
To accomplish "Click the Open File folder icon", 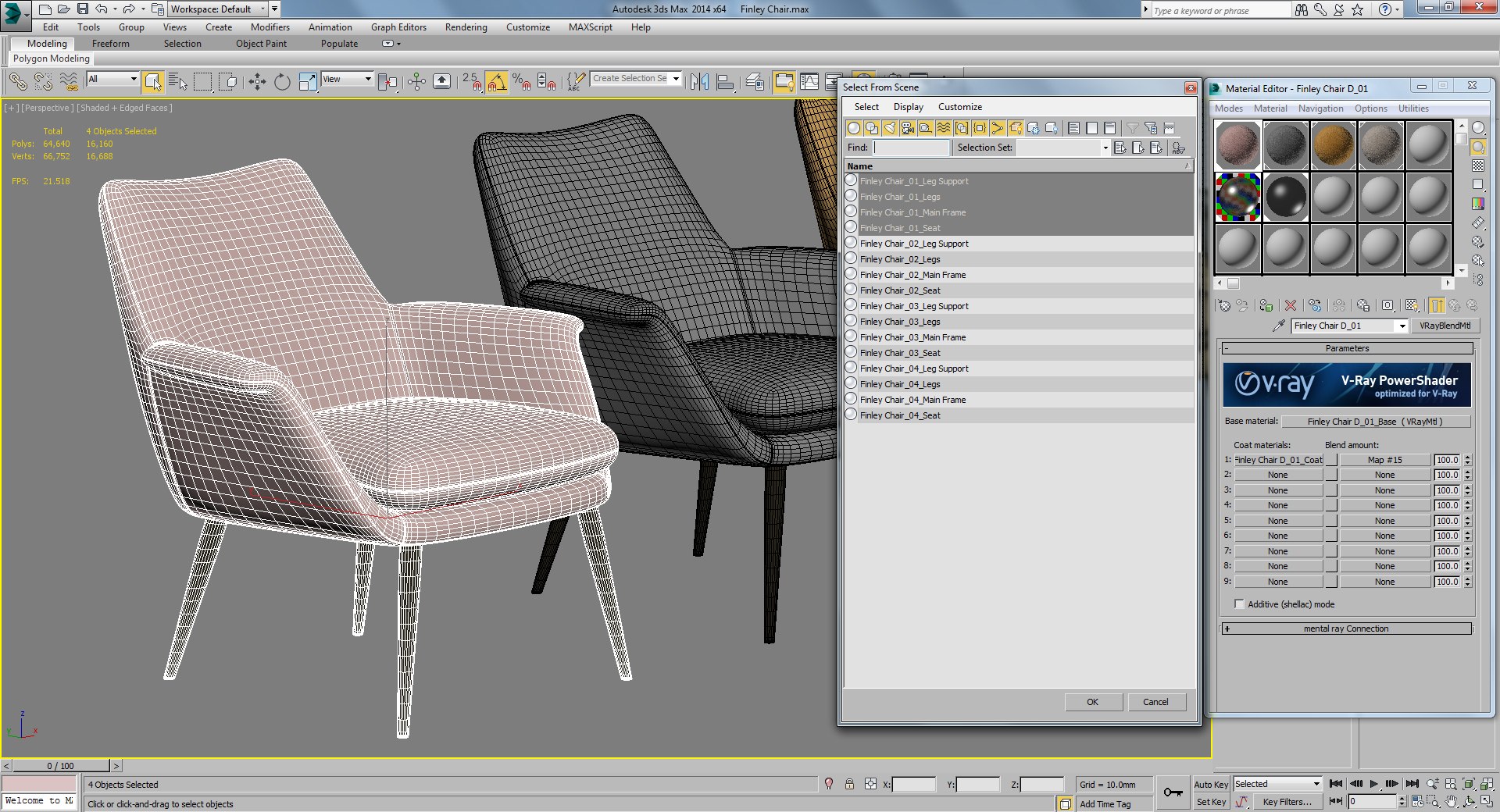I will click(64, 9).
